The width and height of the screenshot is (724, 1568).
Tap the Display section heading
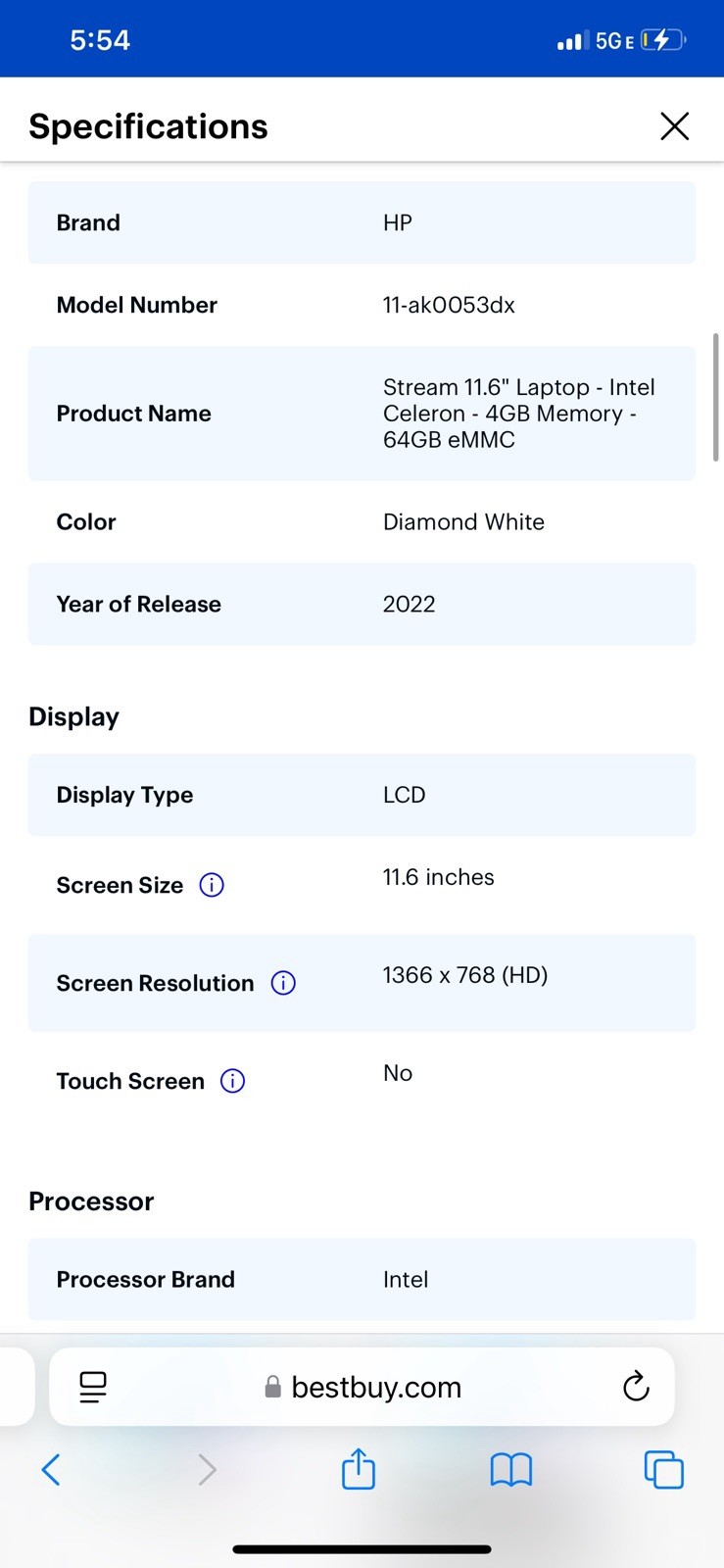click(x=74, y=716)
